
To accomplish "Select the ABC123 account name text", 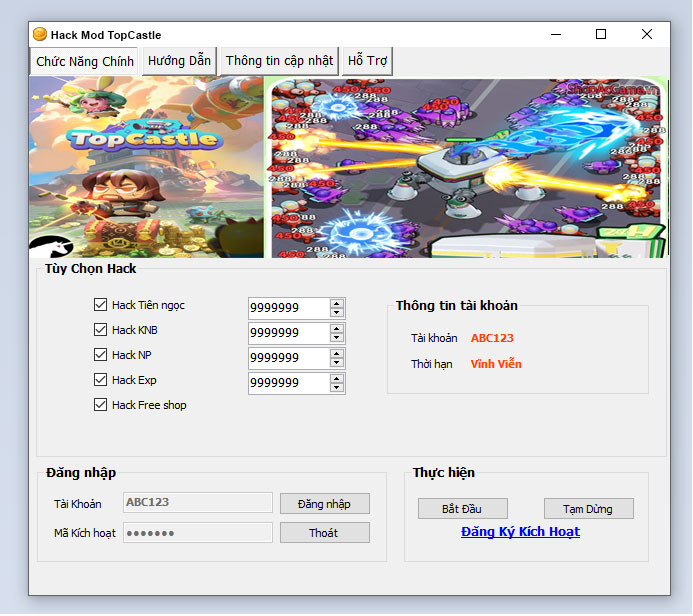I will click(x=492, y=338).
